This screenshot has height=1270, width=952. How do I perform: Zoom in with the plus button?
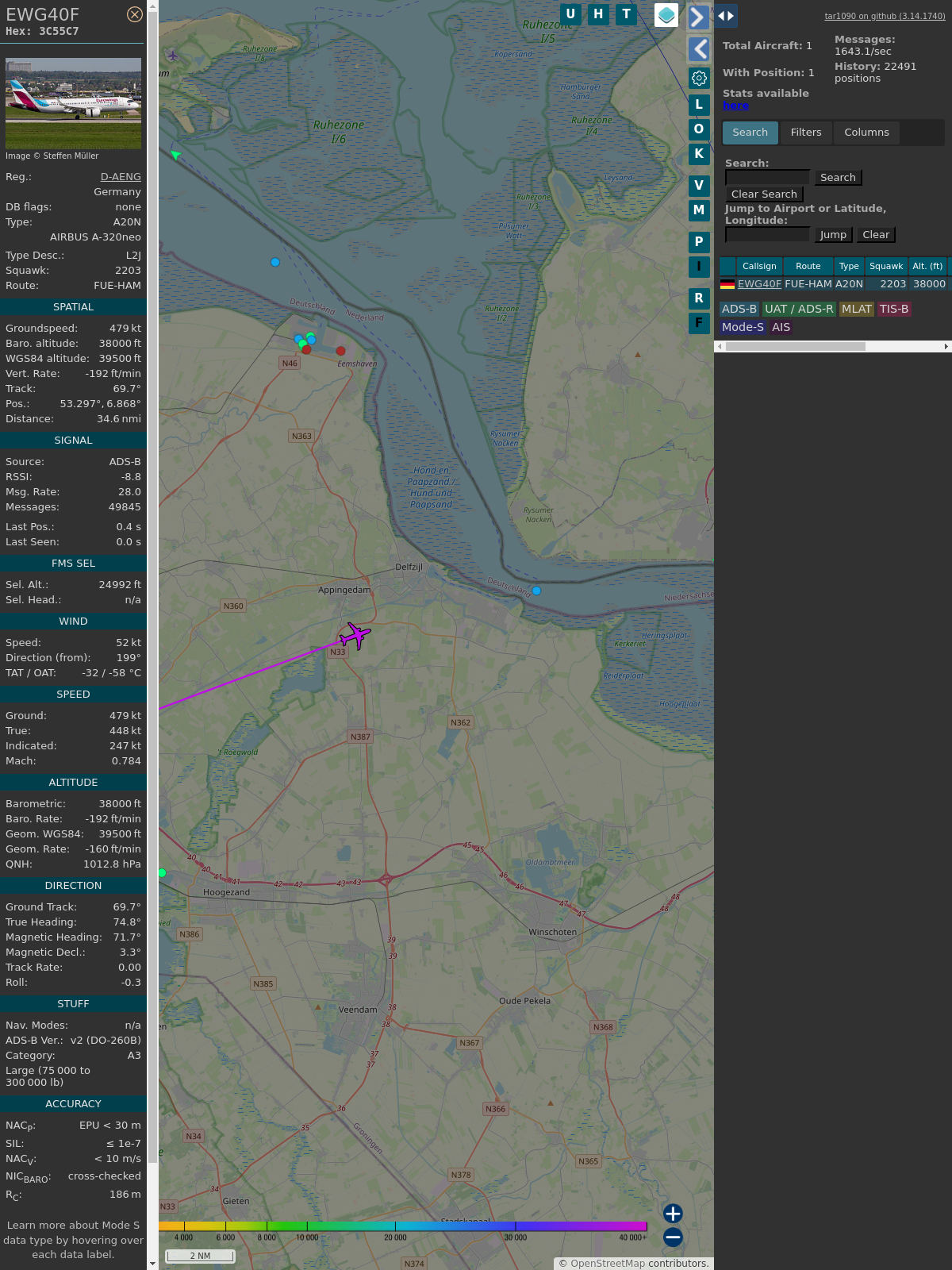(x=673, y=1213)
